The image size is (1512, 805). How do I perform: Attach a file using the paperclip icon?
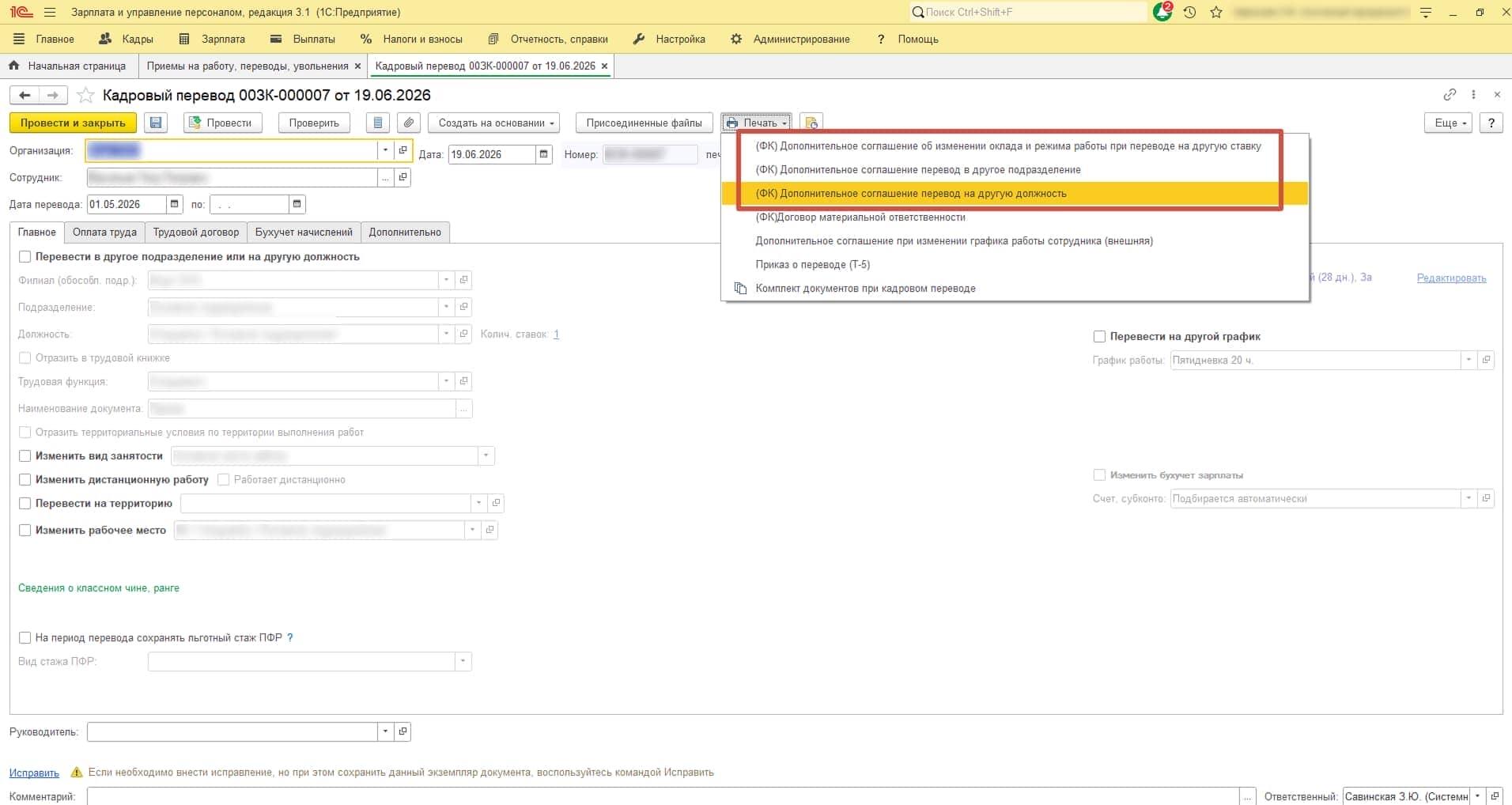coord(408,123)
